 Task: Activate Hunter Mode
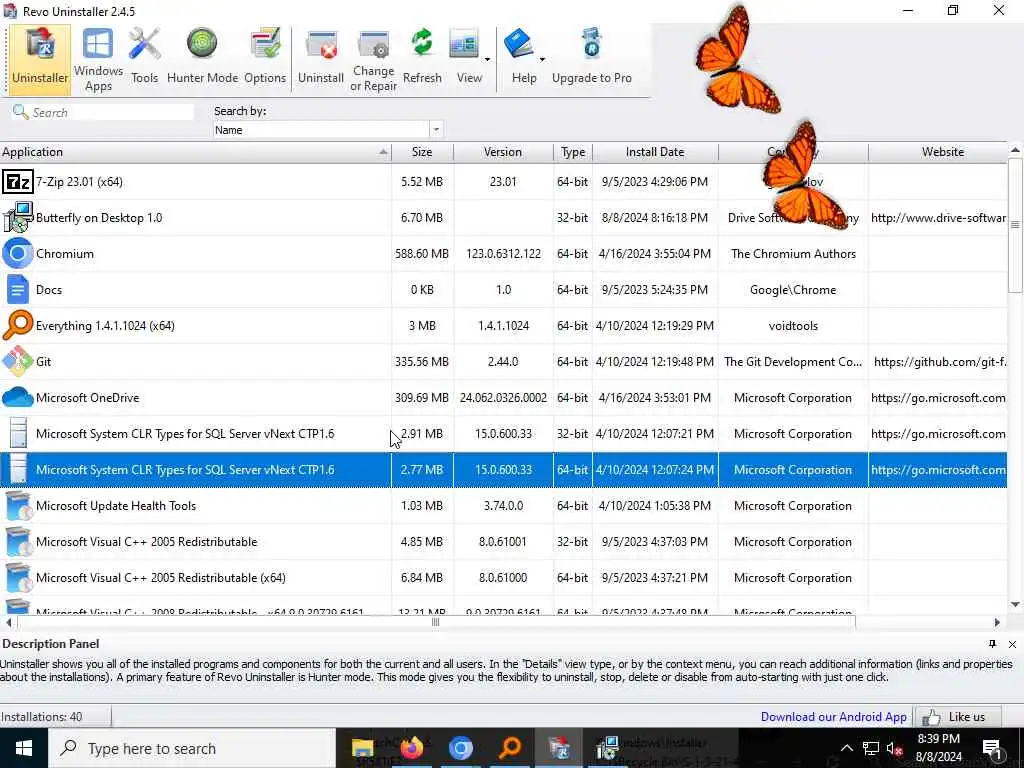point(202,59)
